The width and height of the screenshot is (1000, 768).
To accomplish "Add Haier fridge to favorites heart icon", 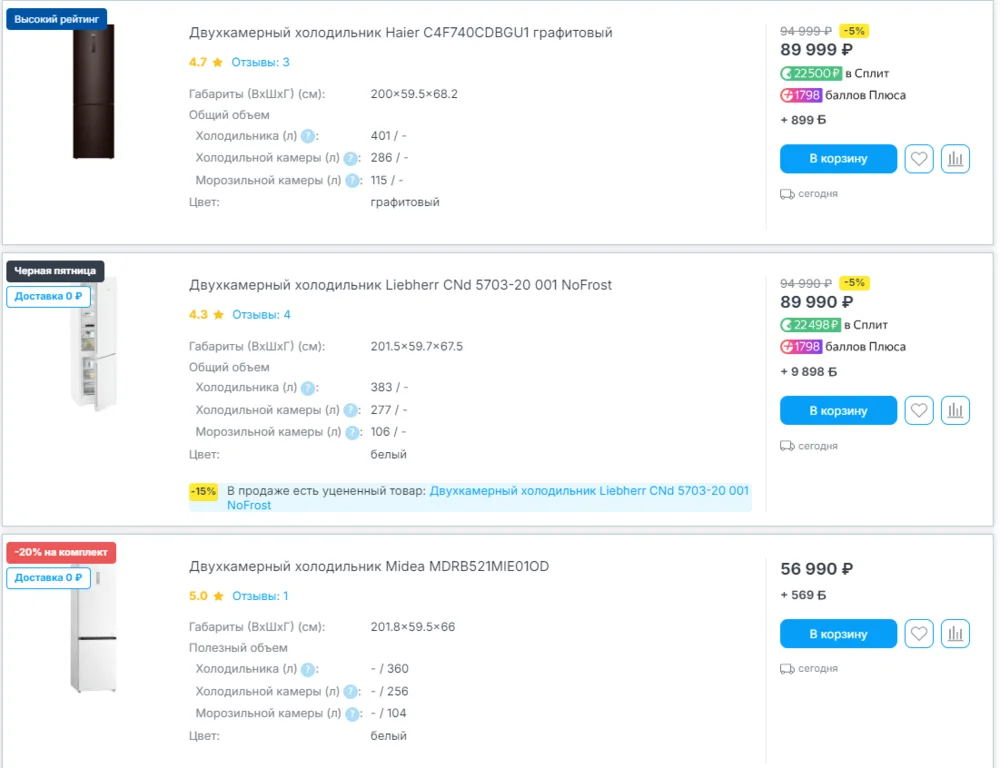I will [919, 159].
